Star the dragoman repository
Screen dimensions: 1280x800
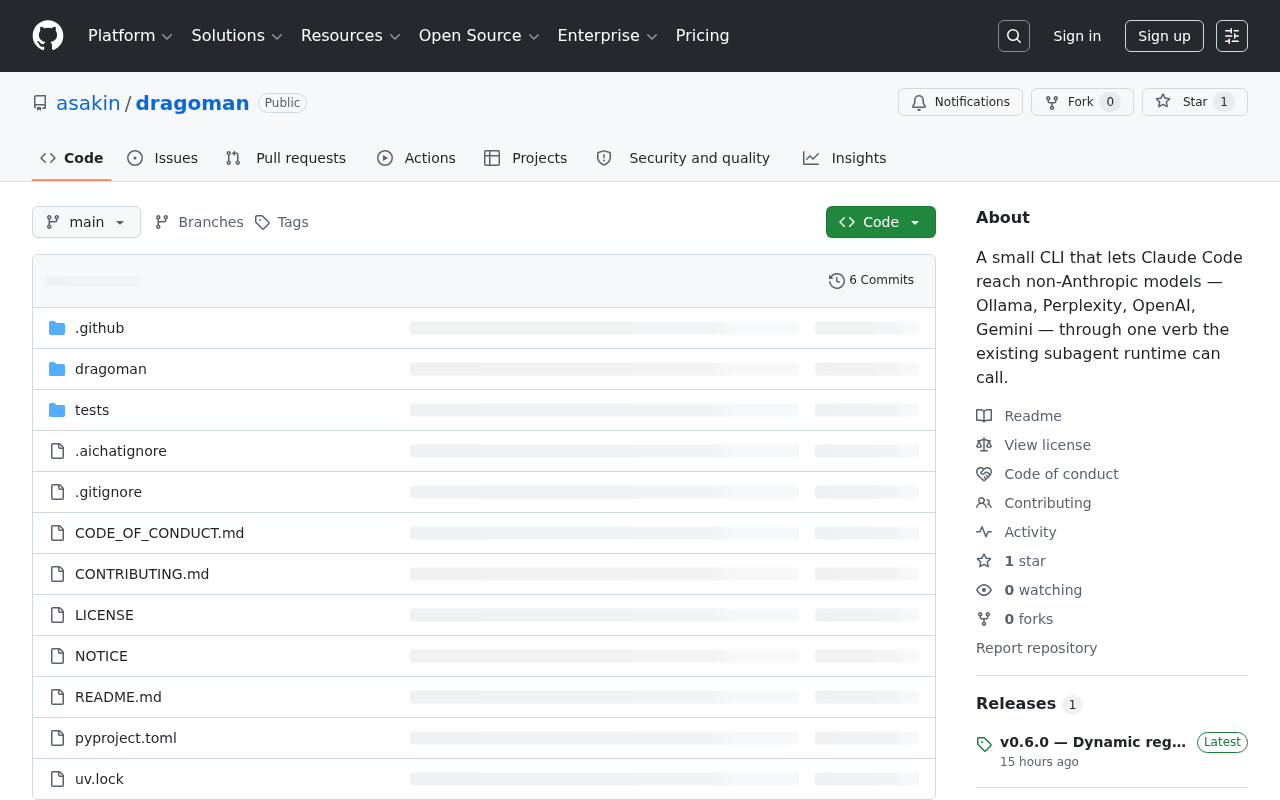click(1195, 102)
